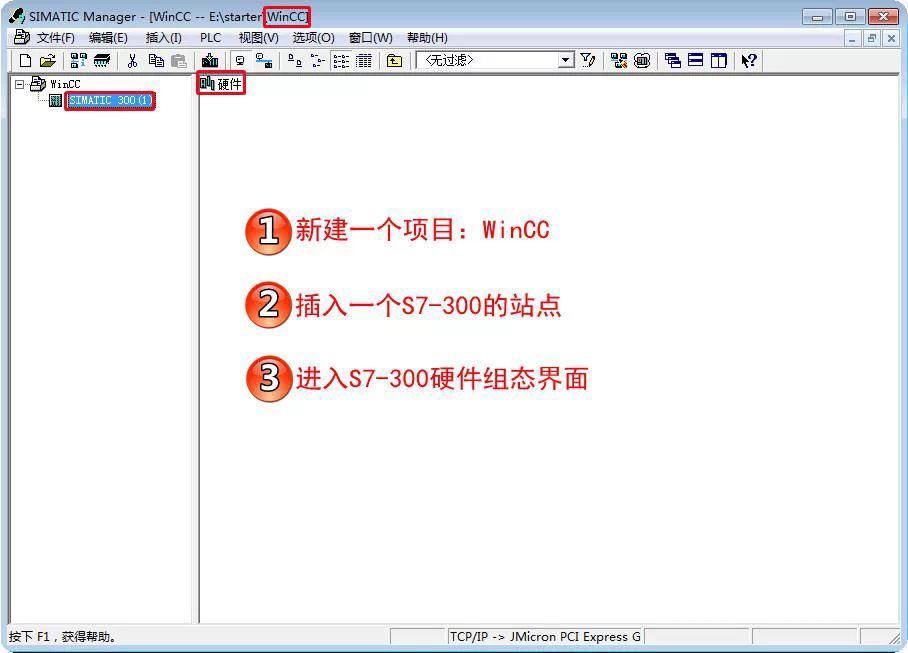This screenshot has width=908, height=653.
Task: Open the 选项(O) menu
Action: (x=313, y=38)
